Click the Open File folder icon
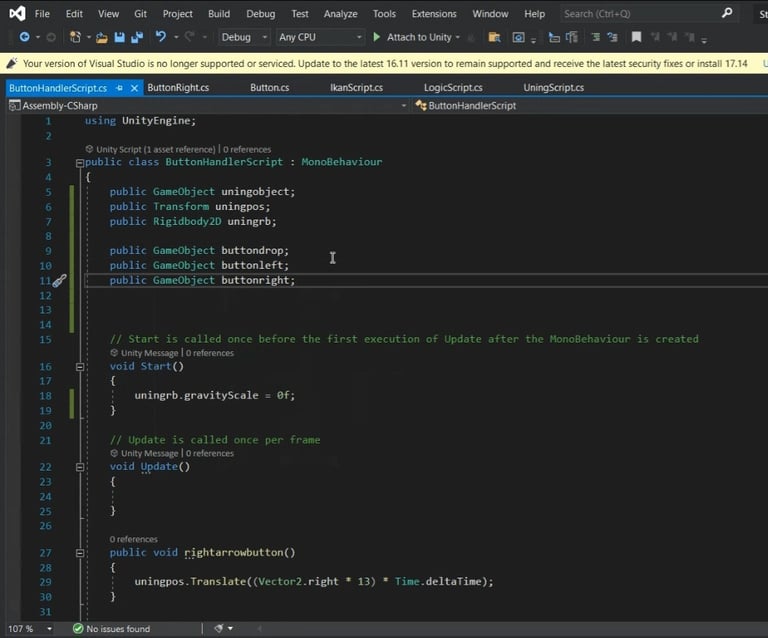Viewport: 768px width, 638px height. (104, 37)
